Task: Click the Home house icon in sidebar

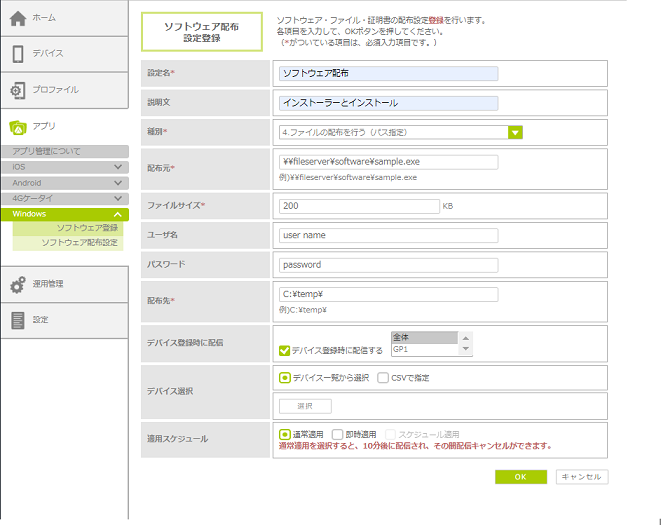Action: pyautogui.click(x=17, y=18)
